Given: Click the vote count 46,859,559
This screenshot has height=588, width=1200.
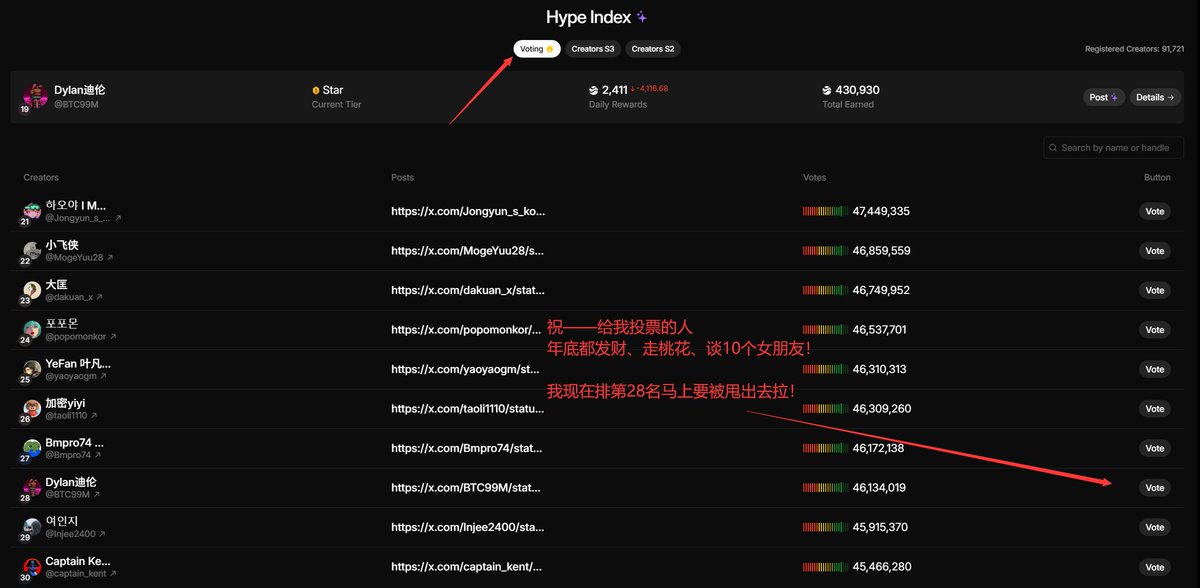Looking at the screenshot, I should pos(881,251).
